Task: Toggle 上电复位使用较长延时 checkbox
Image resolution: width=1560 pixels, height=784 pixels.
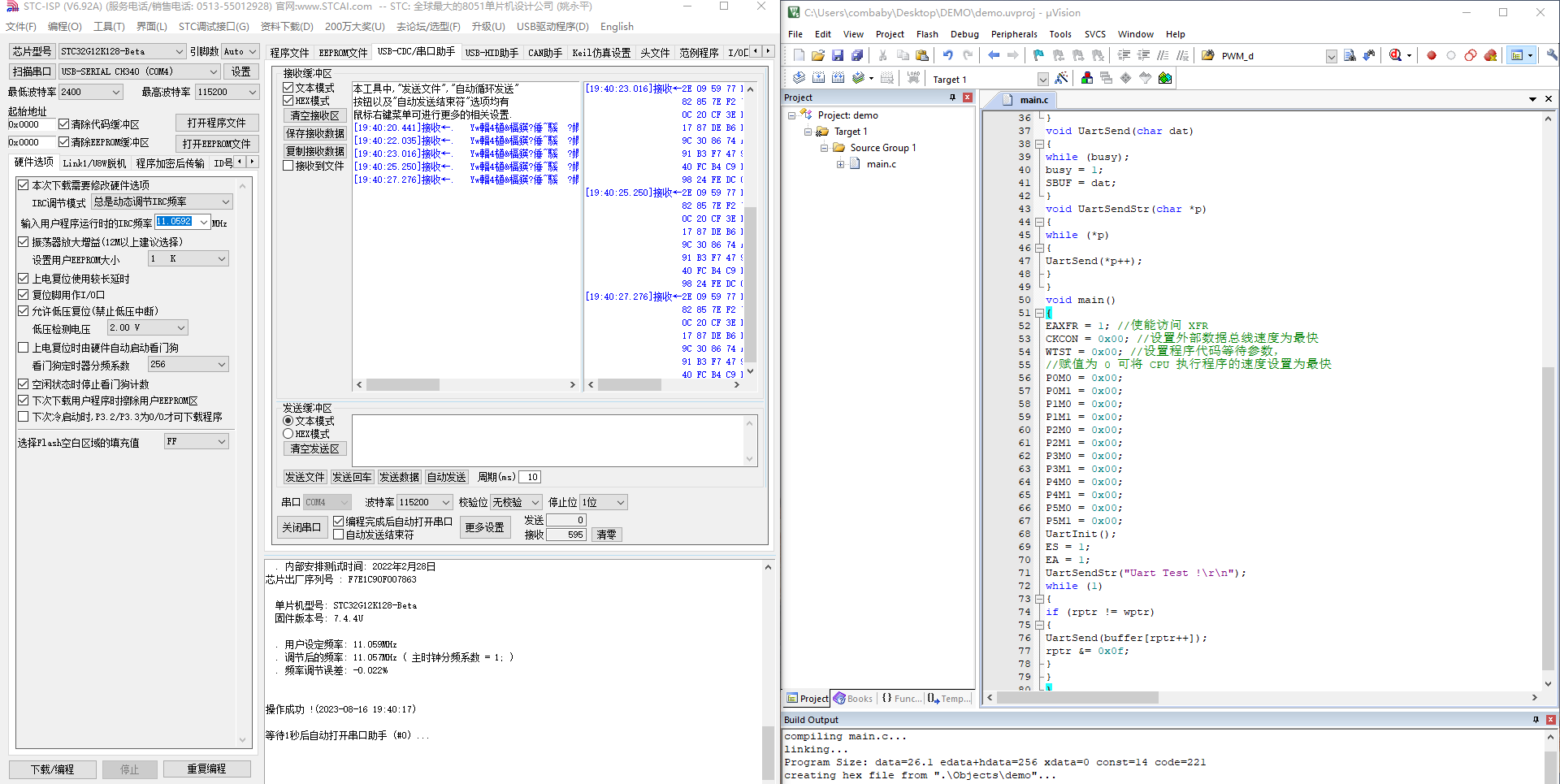Action: click(24, 279)
